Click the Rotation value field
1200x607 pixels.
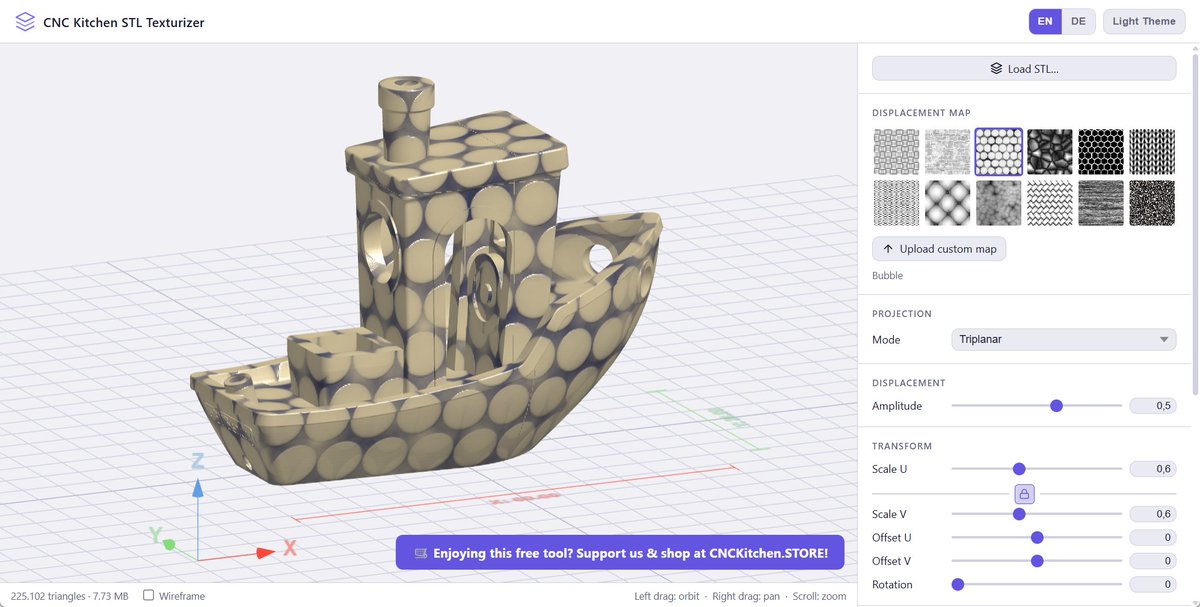click(1152, 584)
